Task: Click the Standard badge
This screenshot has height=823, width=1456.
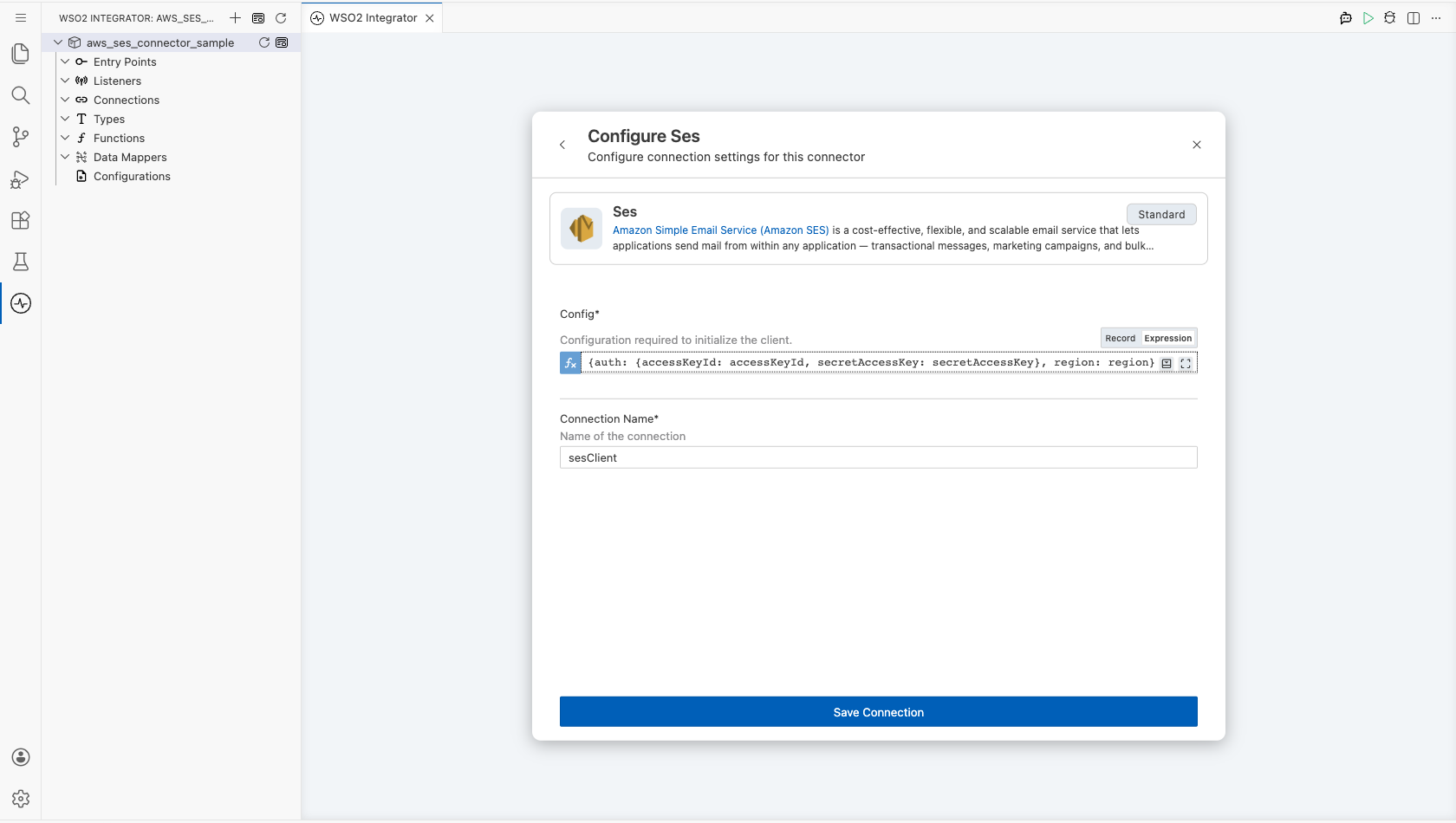Action: 1161,214
